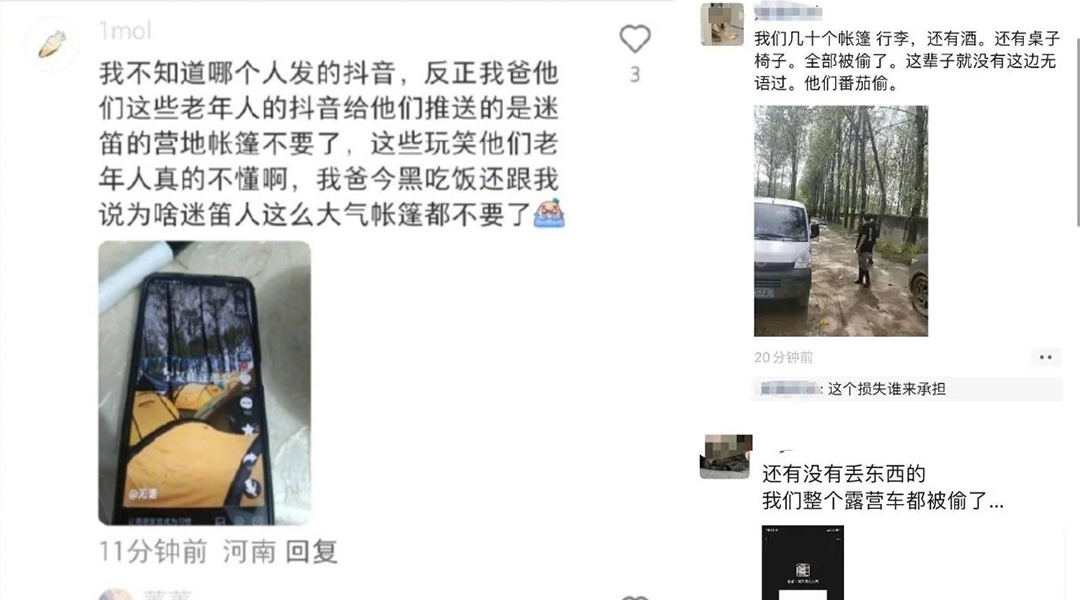The width and height of the screenshot is (1080, 600).
Task: Click the 20分钟前 timestamp
Action: coord(784,358)
